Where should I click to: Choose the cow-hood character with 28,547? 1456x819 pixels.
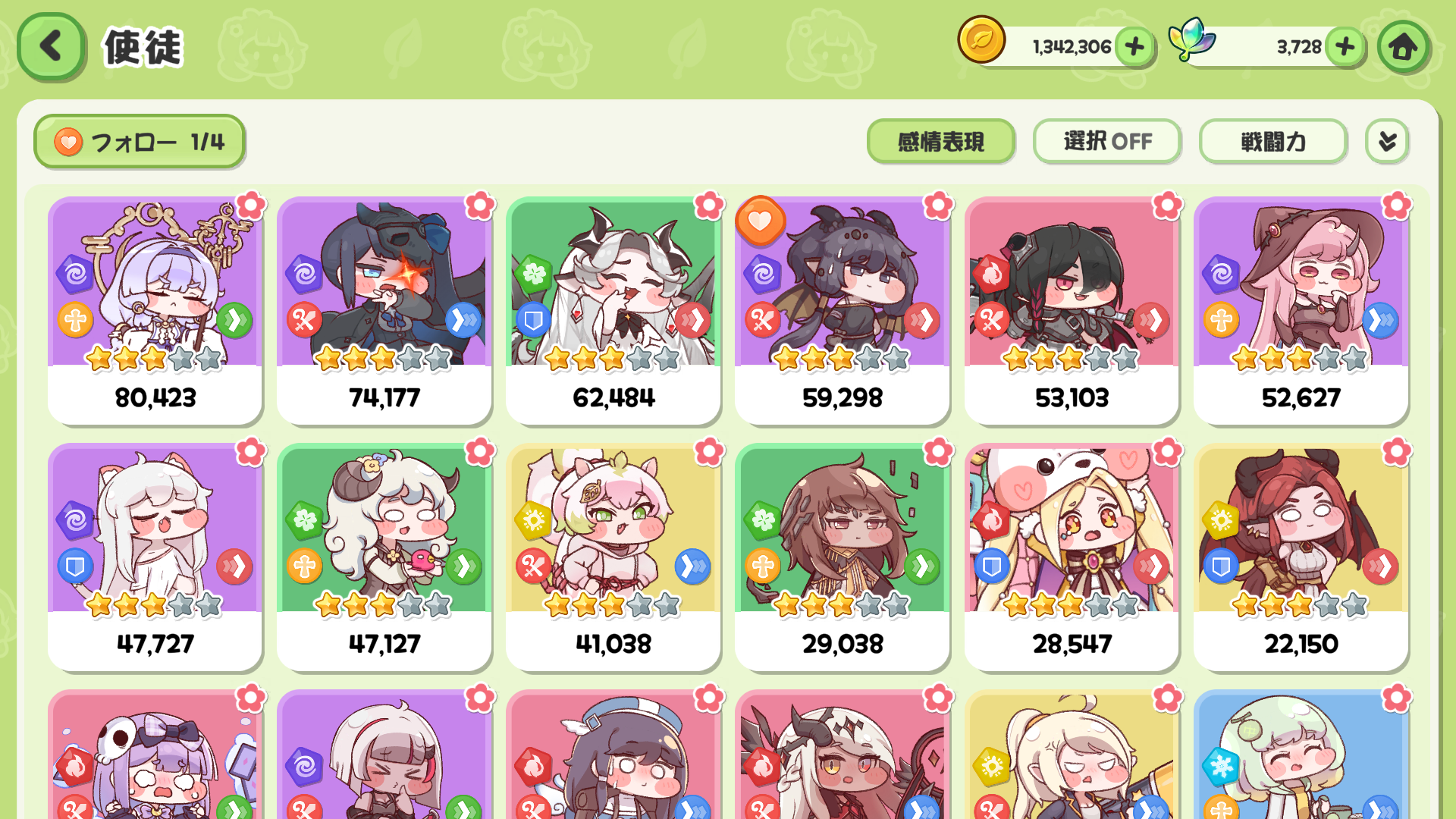[x=1072, y=557]
